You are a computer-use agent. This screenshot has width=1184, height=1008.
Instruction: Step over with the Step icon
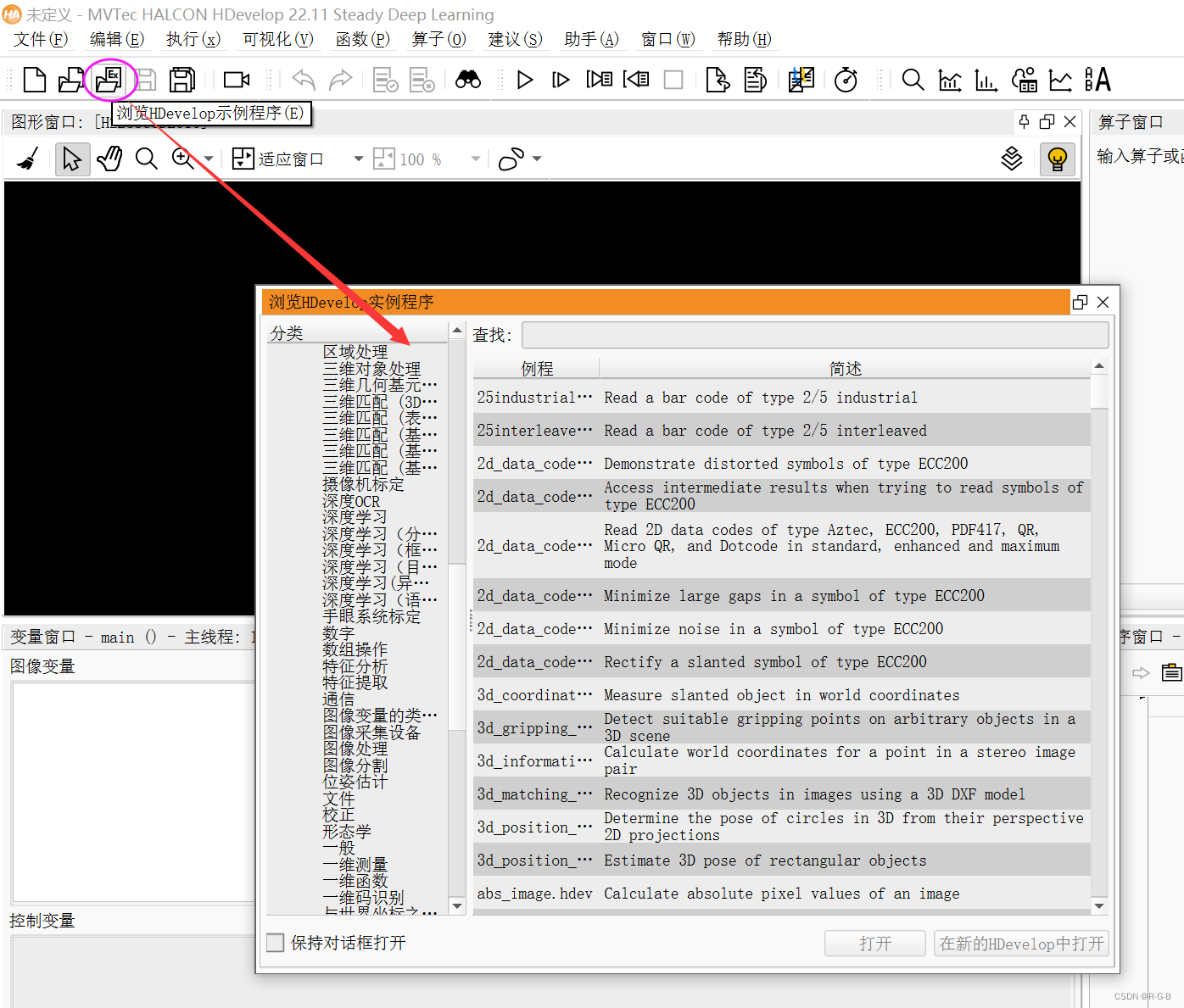[561, 80]
